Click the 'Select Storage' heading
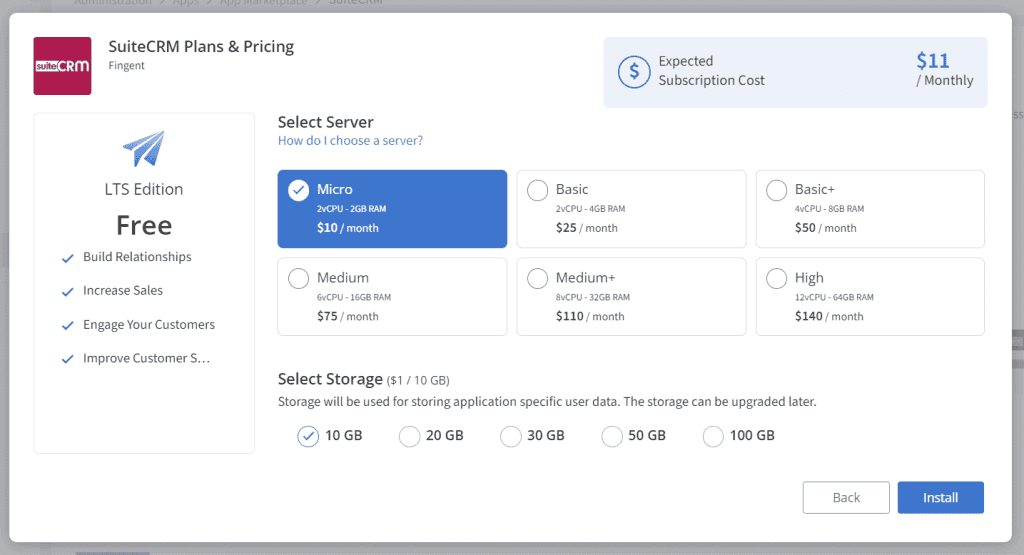Screen dimensions: 1024x555 click(x=330, y=379)
